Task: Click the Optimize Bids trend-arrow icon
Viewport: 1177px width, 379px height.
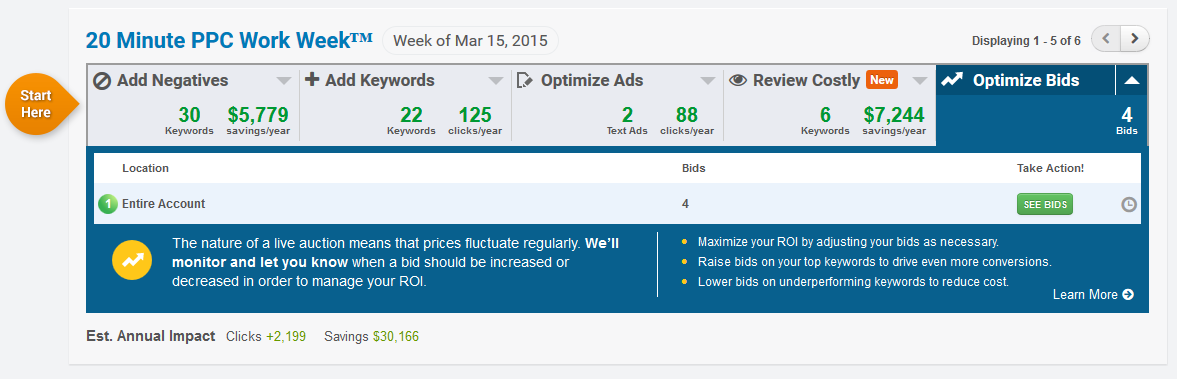Action: tap(952, 80)
